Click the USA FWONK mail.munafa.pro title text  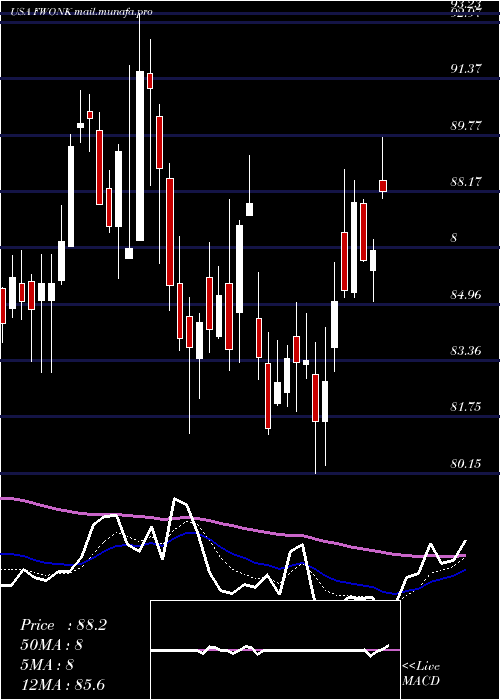(81, 12)
